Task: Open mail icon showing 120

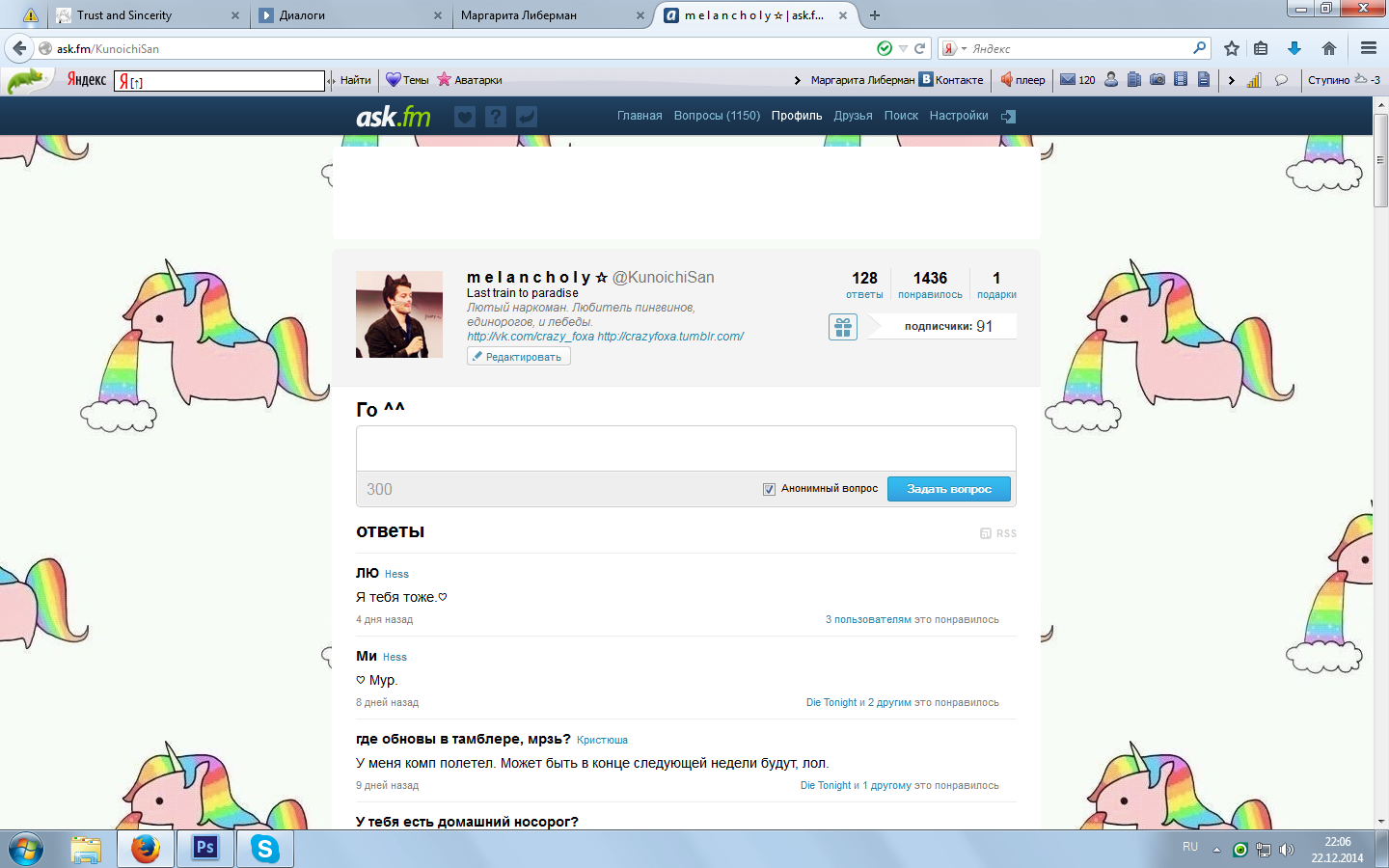Action: click(x=1077, y=80)
